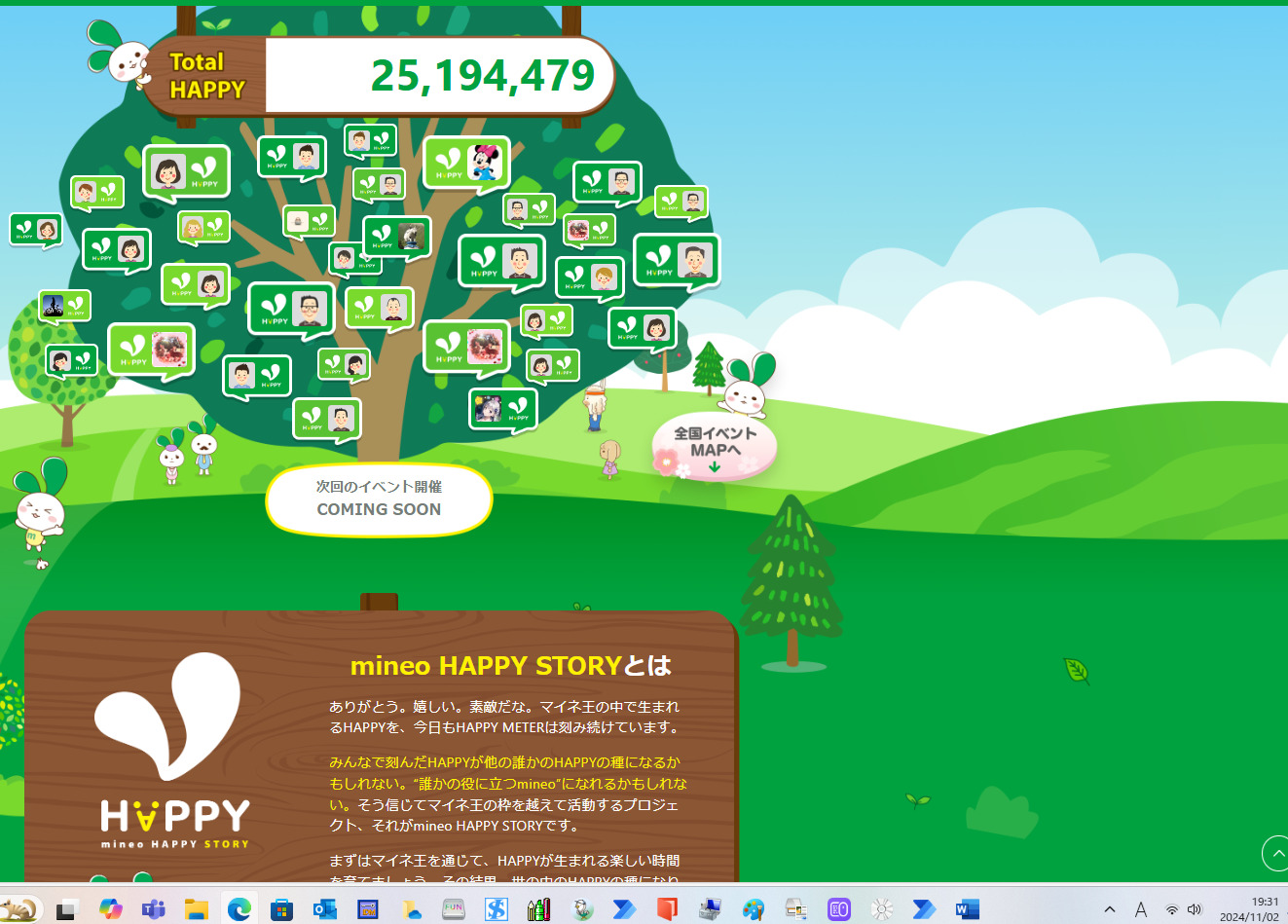Launch Paint from the taskbar
1288x924 pixels.
pyautogui.click(x=753, y=909)
